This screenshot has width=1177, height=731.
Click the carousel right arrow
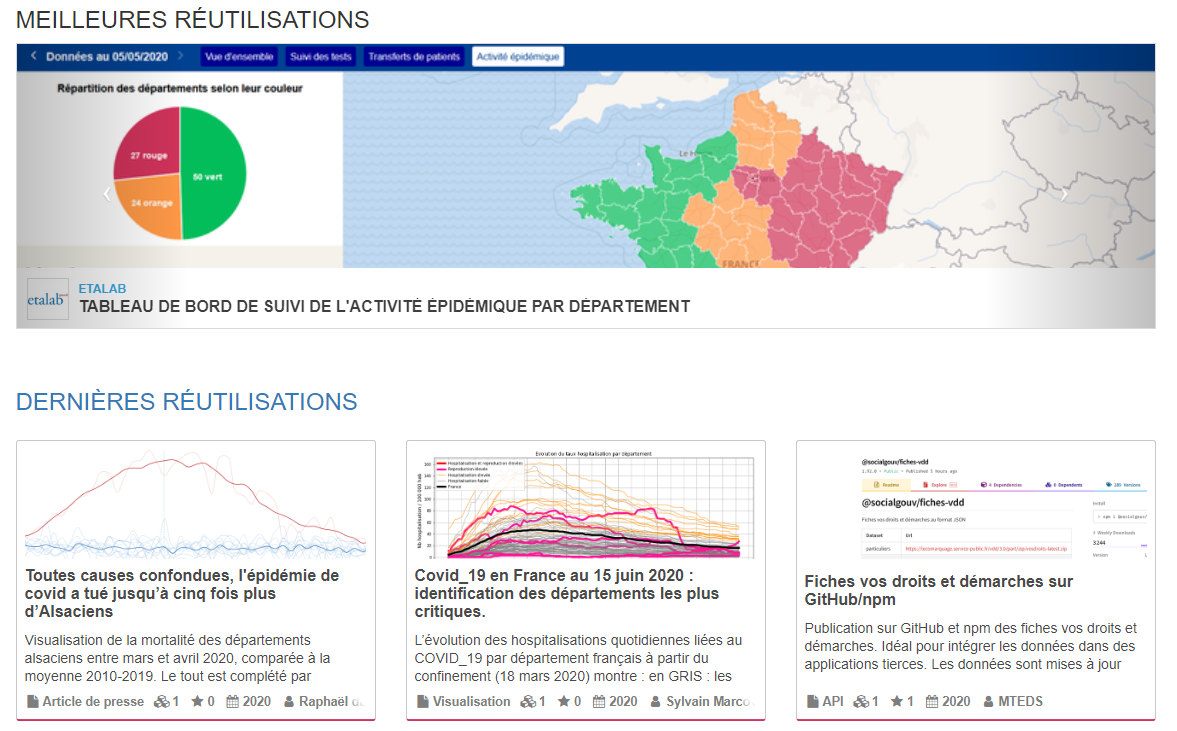1064,194
